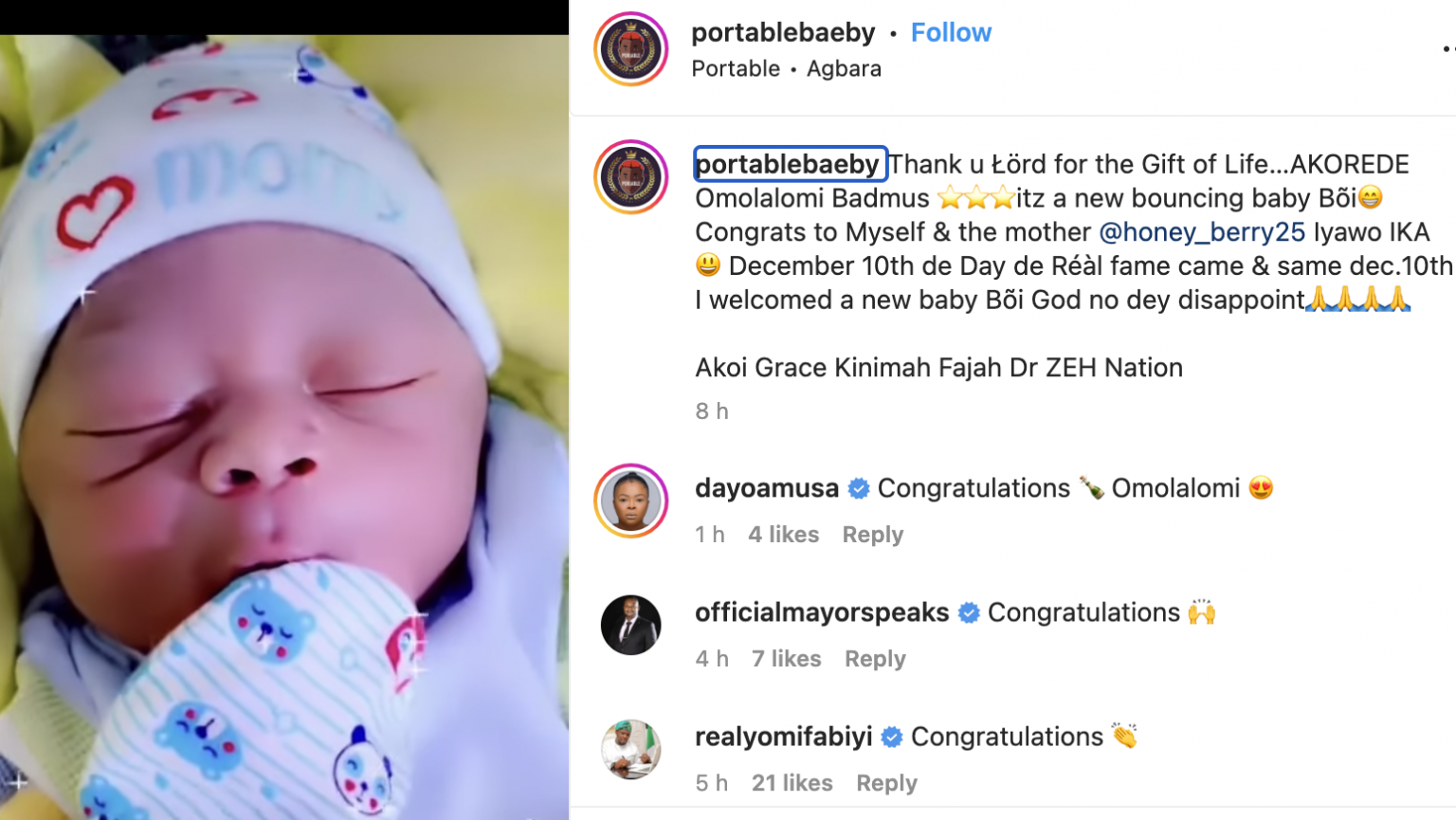Screen dimensions: 1456x820
Task: View the 7 likes on officialmayorspeaks' comment
Action: coord(786,659)
